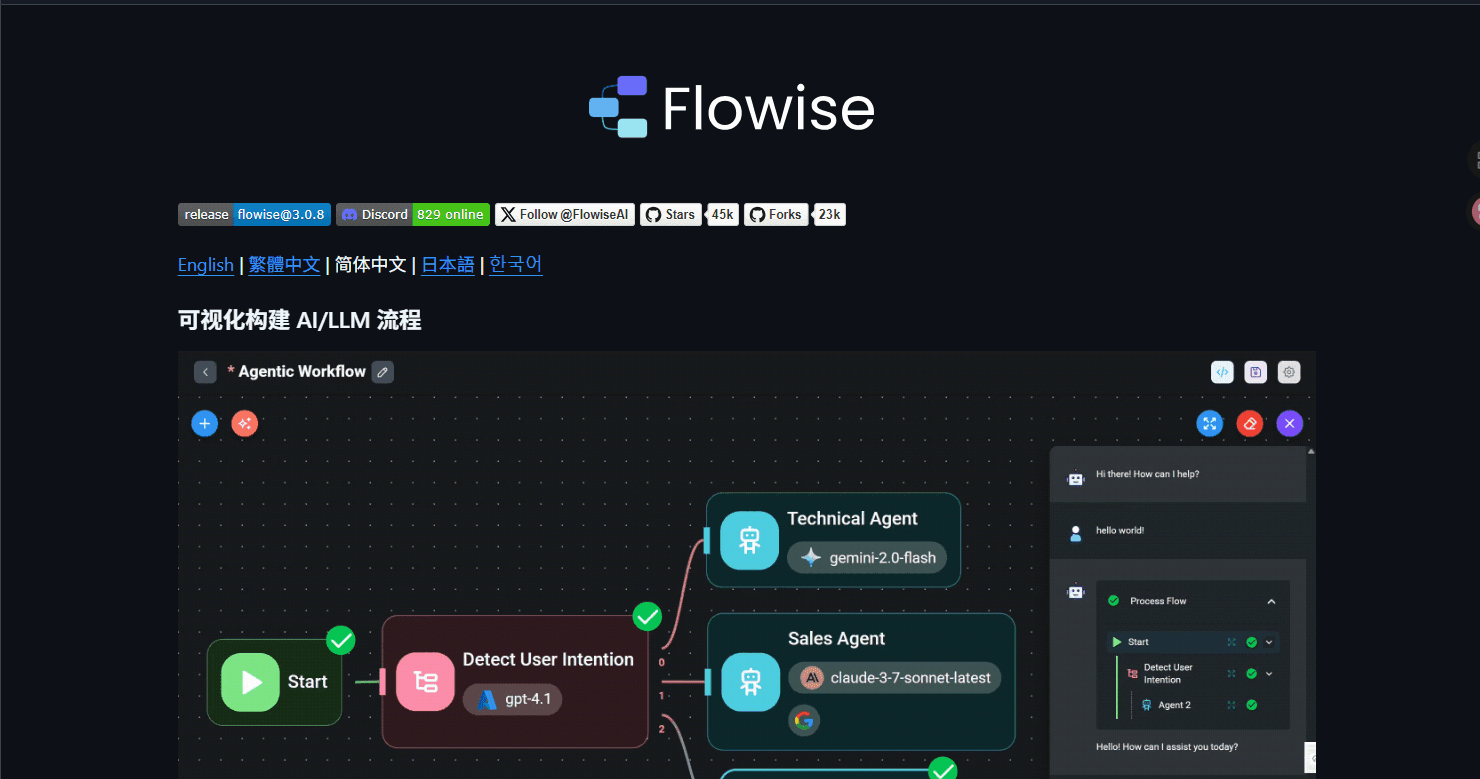The image size is (1480, 779).
Task: Select the Technical Agent node
Action: [x=833, y=540]
